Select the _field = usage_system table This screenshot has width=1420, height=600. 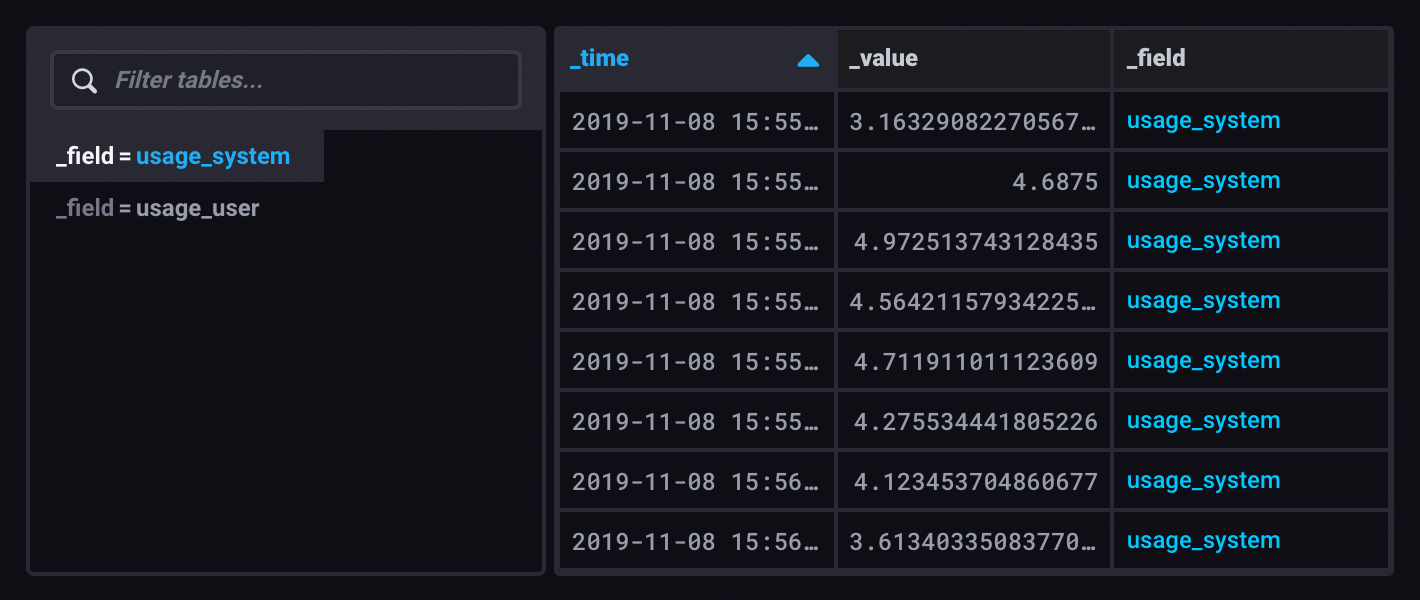click(174, 157)
